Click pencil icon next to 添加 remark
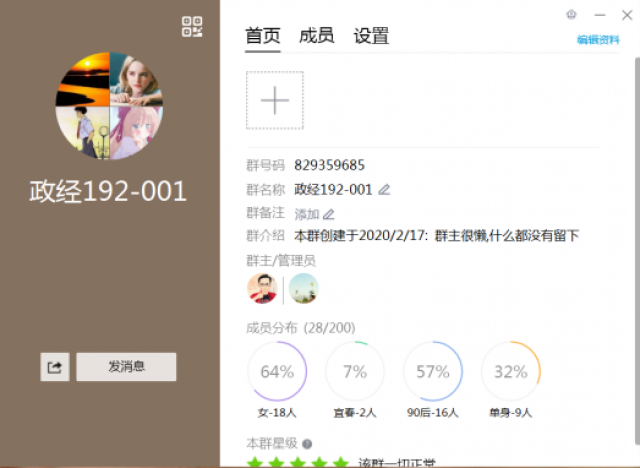The width and height of the screenshot is (640, 468). (328, 214)
